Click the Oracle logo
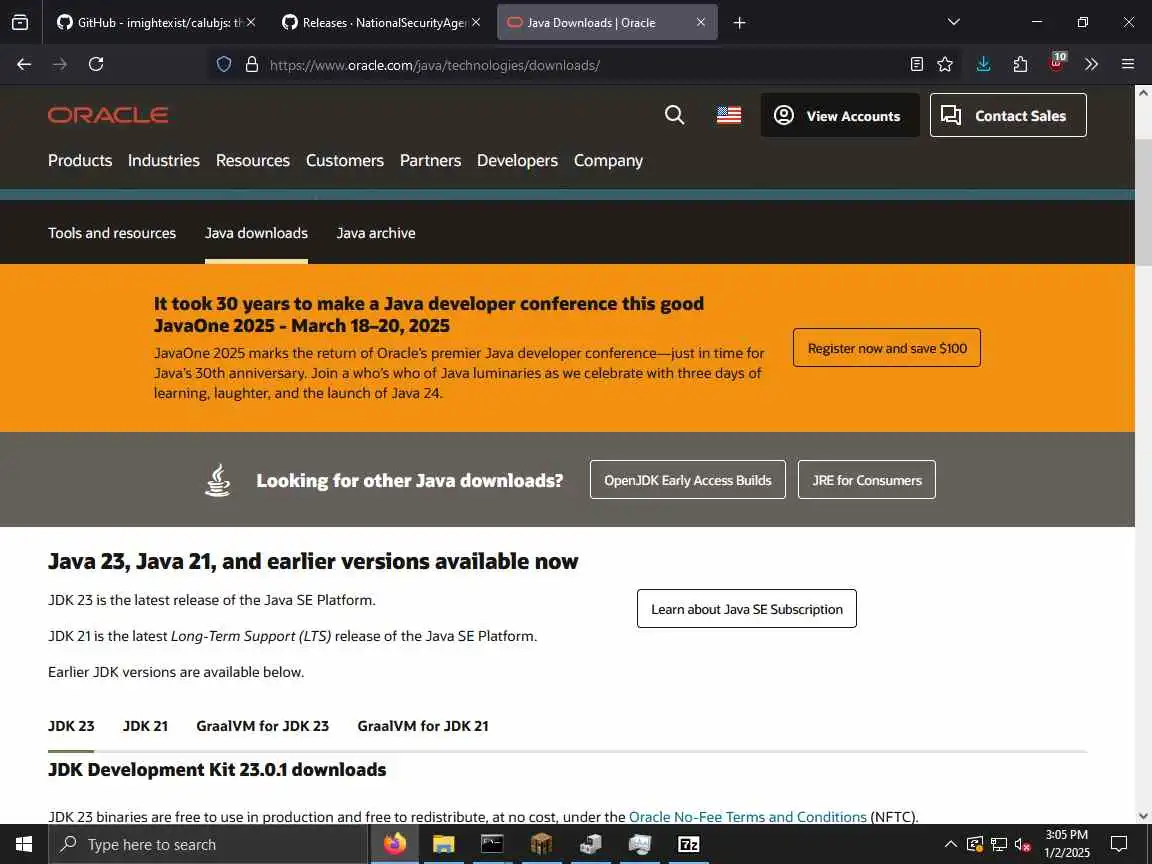The height and width of the screenshot is (864, 1152). (108, 115)
